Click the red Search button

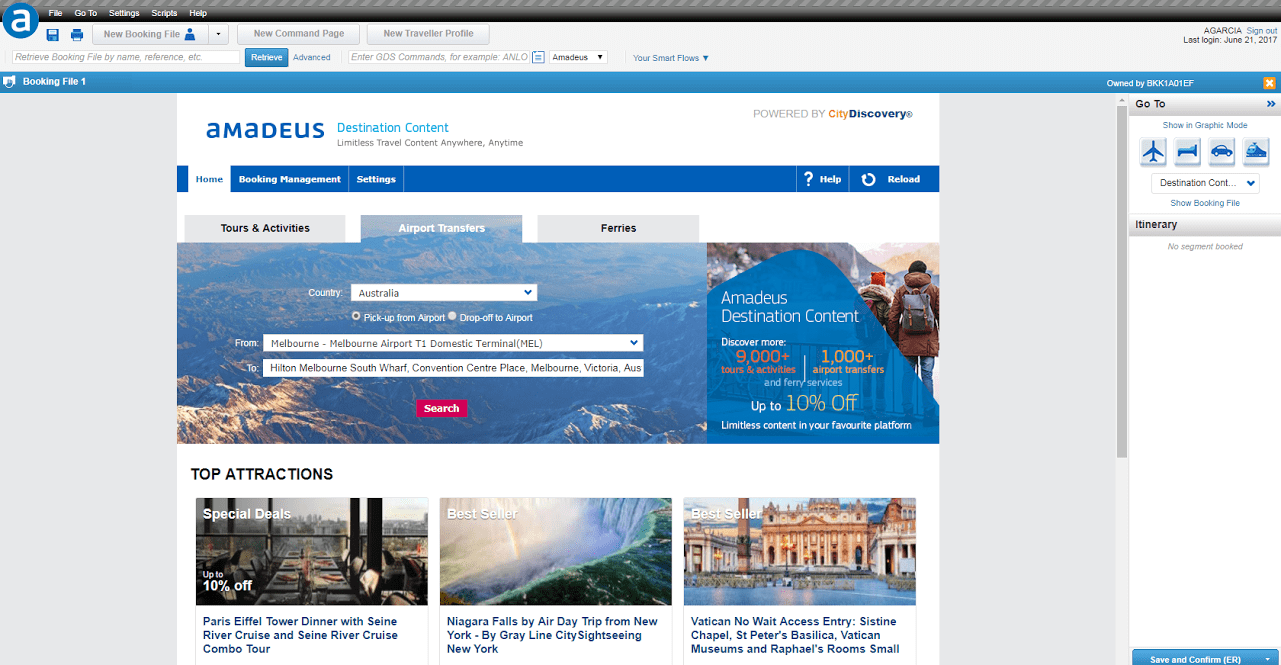point(441,408)
